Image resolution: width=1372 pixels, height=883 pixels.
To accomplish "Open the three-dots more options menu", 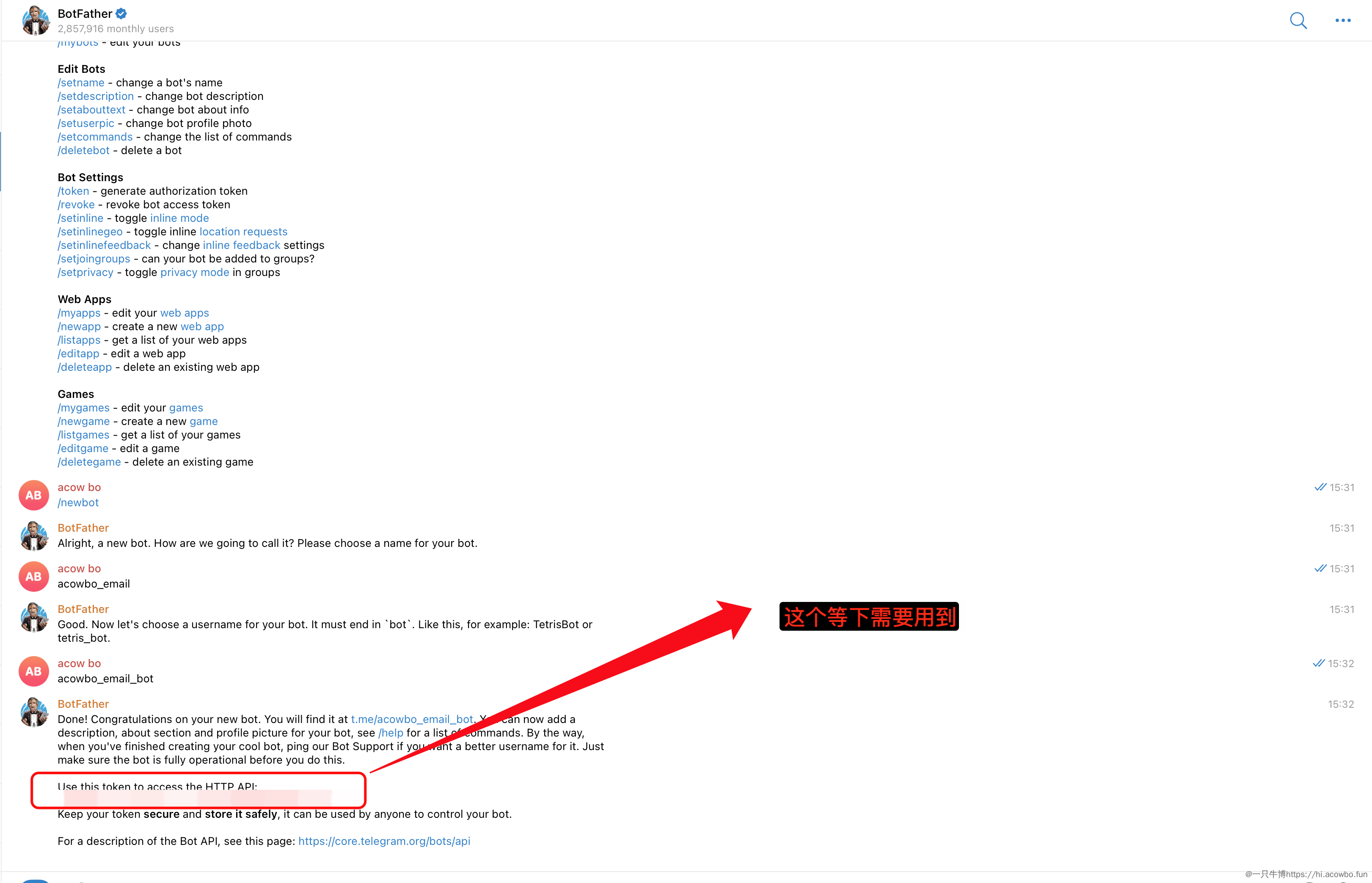I will [x=1343, y=21].
